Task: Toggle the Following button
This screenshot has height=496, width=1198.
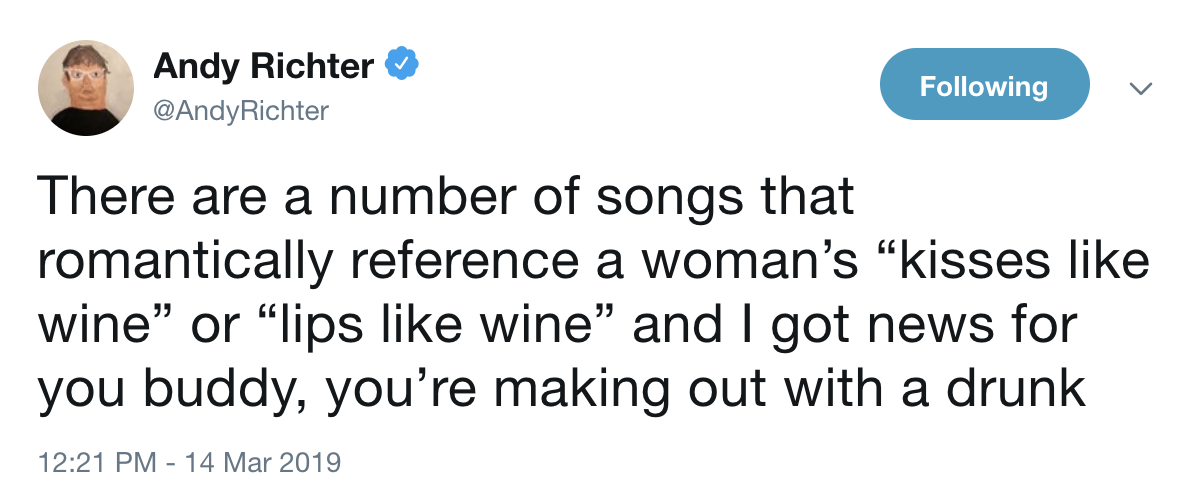Action: click(x=983, y=85)
